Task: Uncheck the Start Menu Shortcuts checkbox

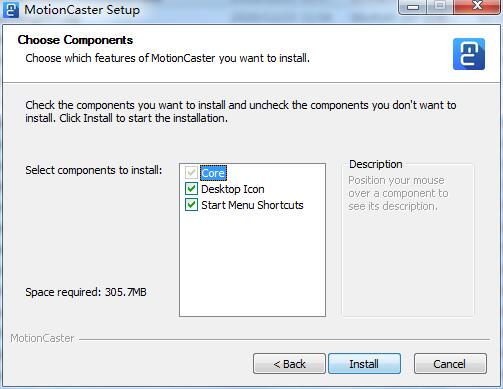Action: [x=191, y=205]
